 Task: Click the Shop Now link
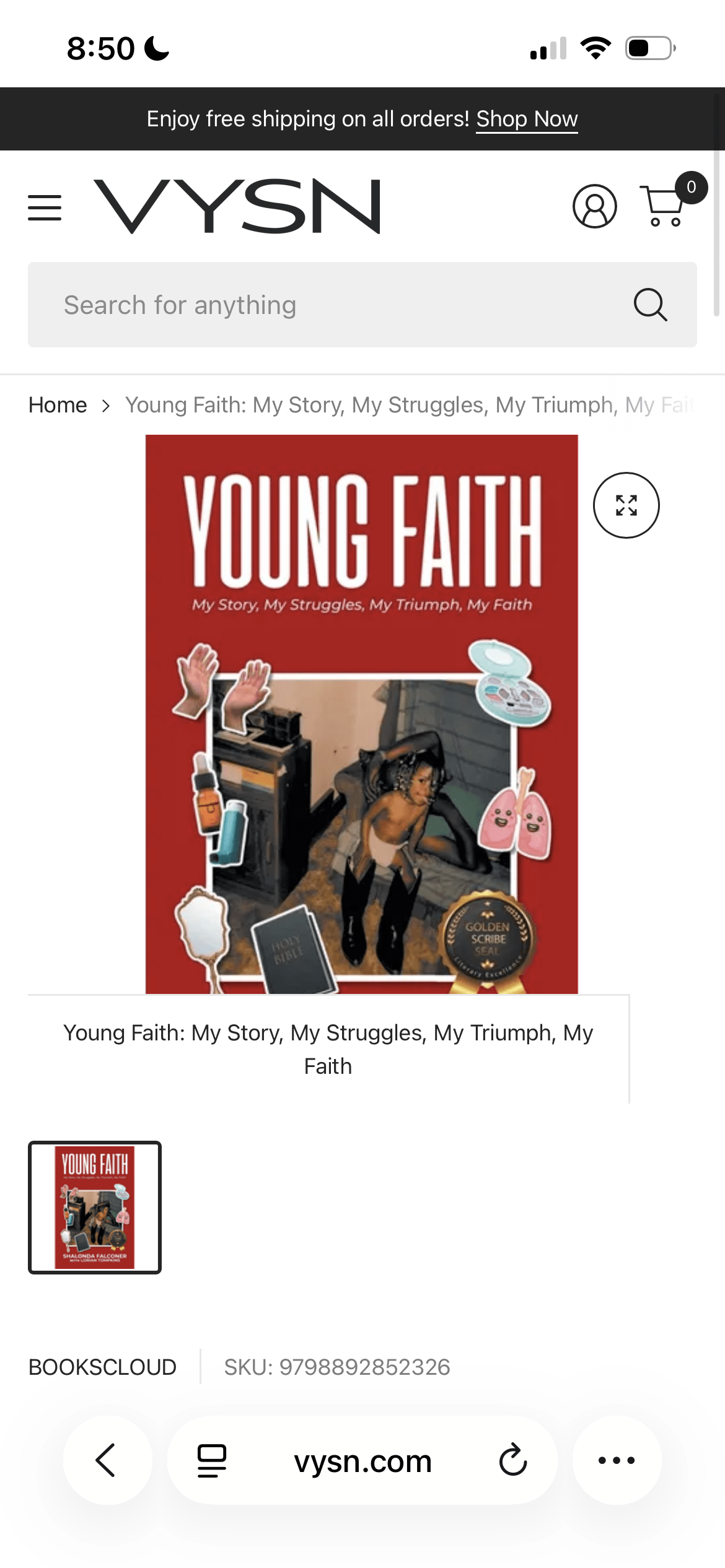[x=527, y=119]
